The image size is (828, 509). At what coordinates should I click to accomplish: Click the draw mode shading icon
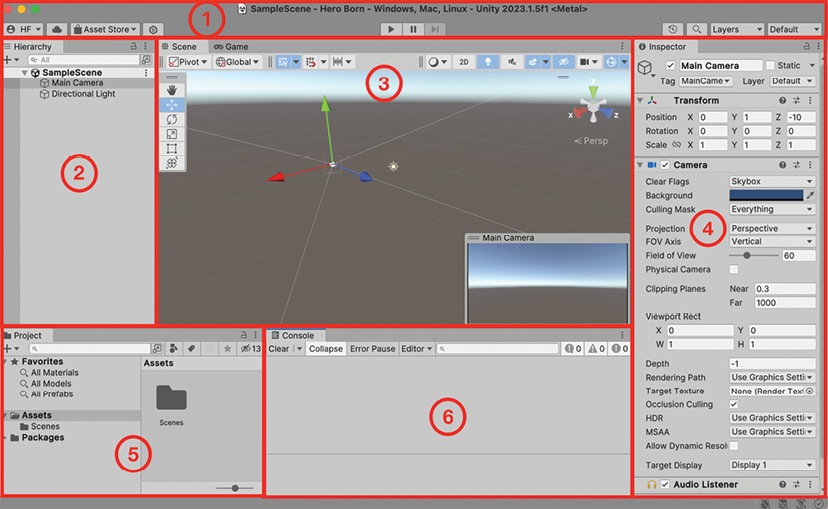(x=434, y=62)
